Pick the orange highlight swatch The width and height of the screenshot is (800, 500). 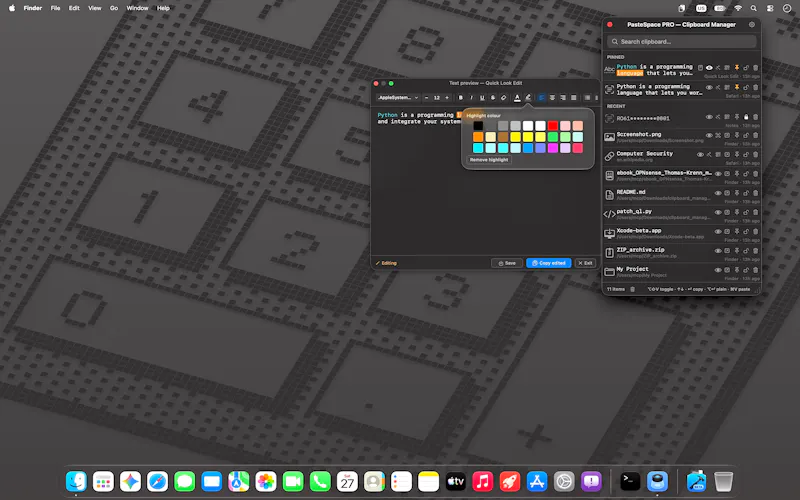click(x=478, y=137)
